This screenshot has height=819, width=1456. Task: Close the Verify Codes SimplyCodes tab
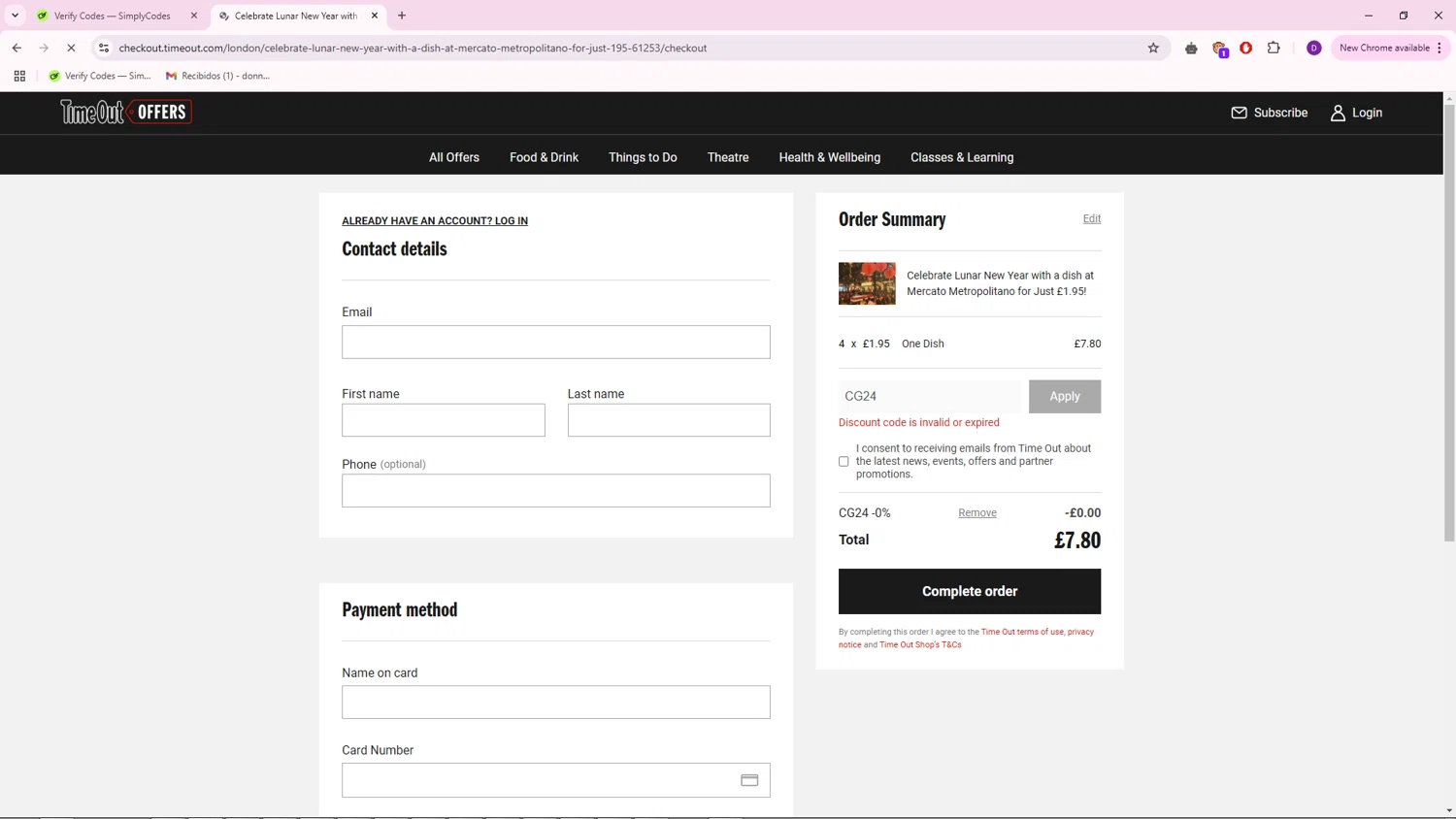pos(194,16)
